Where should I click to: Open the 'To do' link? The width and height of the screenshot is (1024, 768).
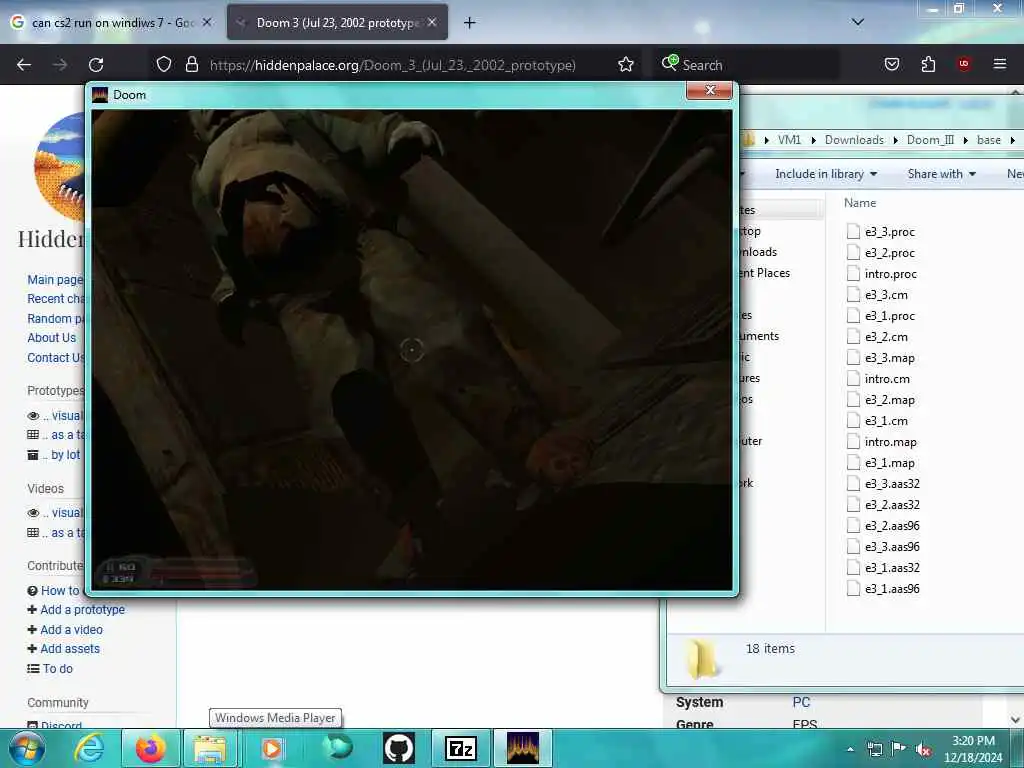click(x=57, y=669)
